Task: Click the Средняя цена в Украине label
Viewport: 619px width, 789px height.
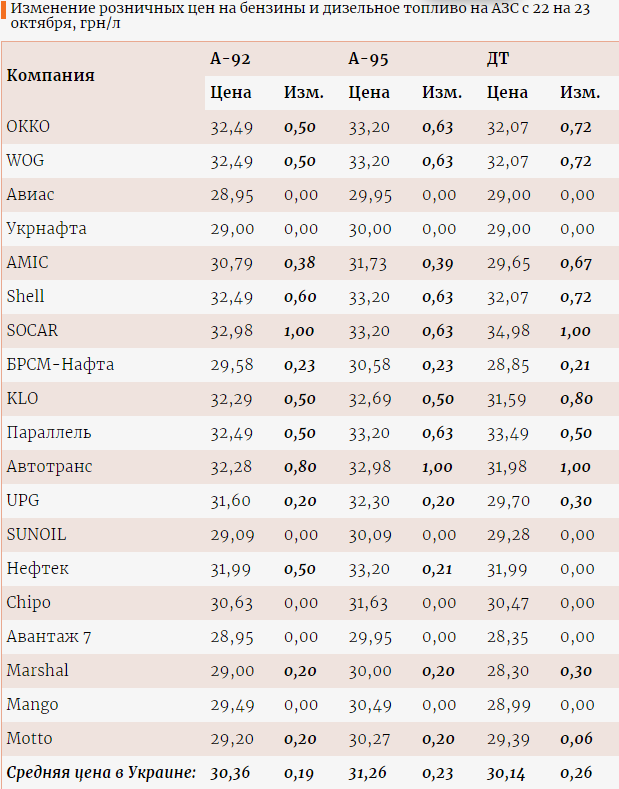Action: [101, 773]
